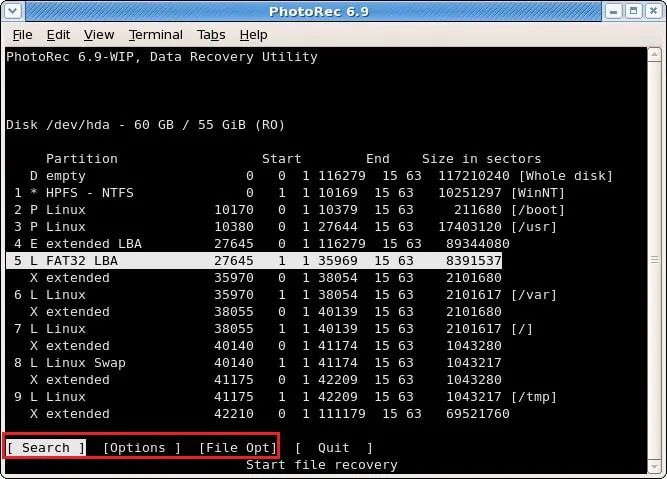
Task: Maximize the PhotoRec window
Action: pyautogui.click(x=633, y=11)
